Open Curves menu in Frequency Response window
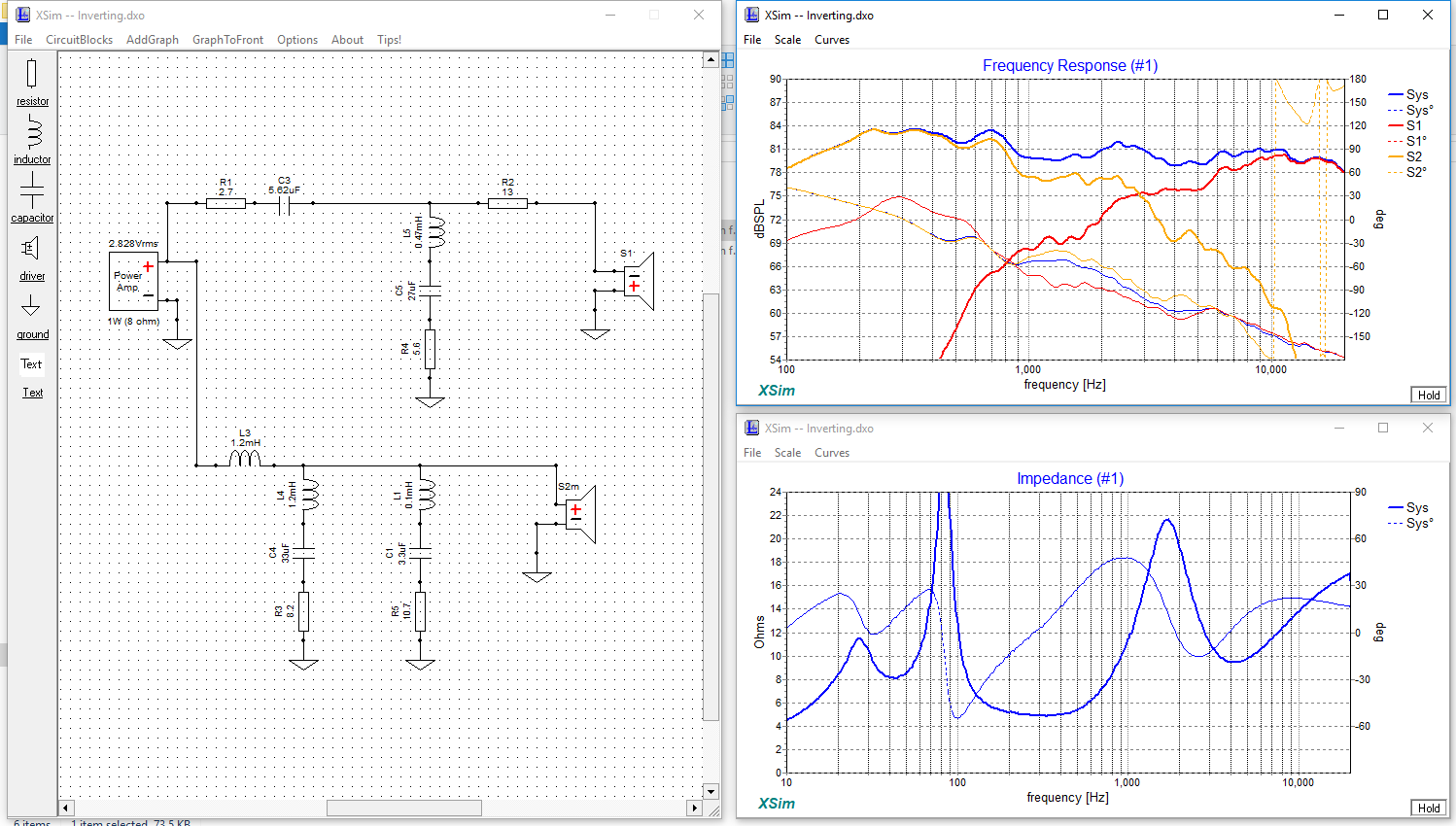Screen dimensions: 1456x826 coord(832,40)
